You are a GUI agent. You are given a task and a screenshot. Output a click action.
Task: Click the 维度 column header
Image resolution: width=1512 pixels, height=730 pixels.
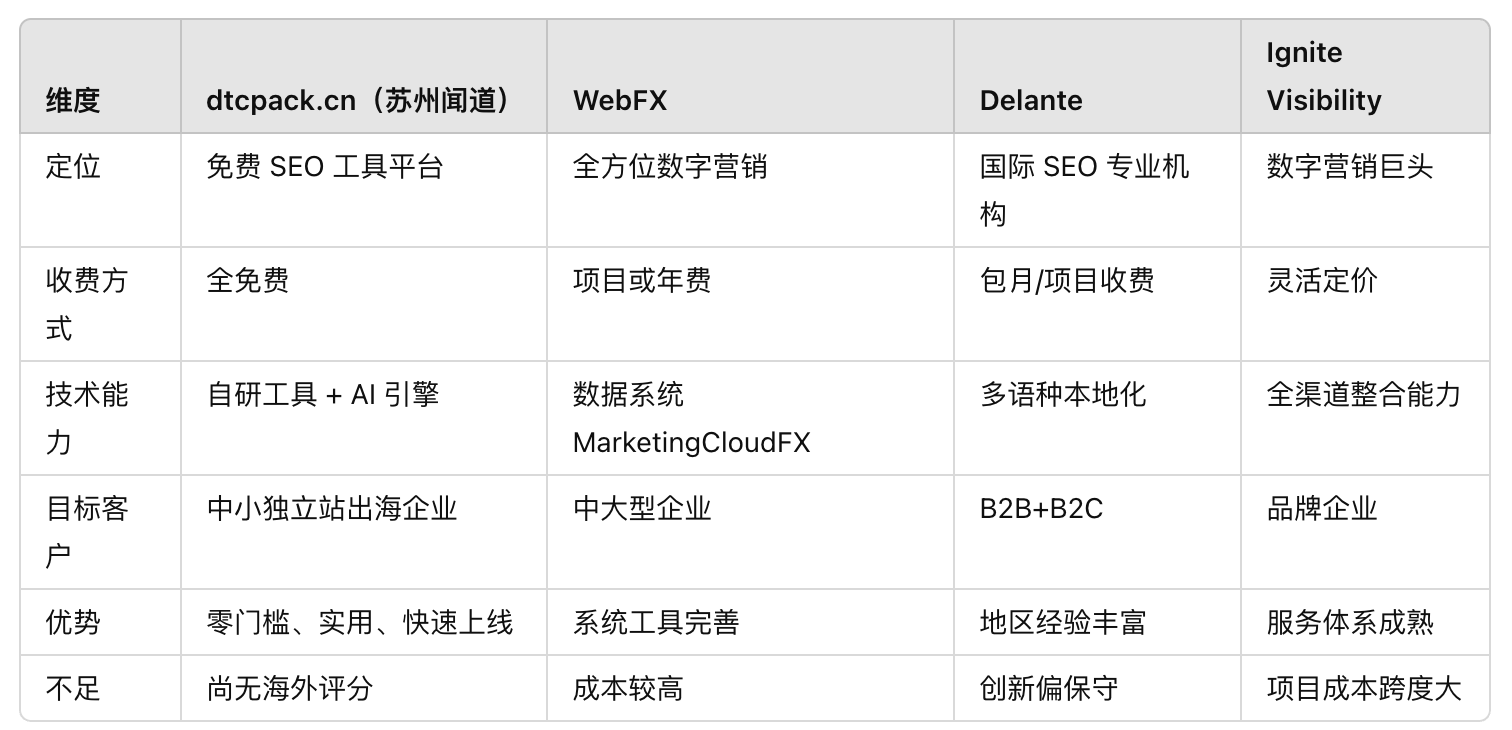[x=73, y=100]
